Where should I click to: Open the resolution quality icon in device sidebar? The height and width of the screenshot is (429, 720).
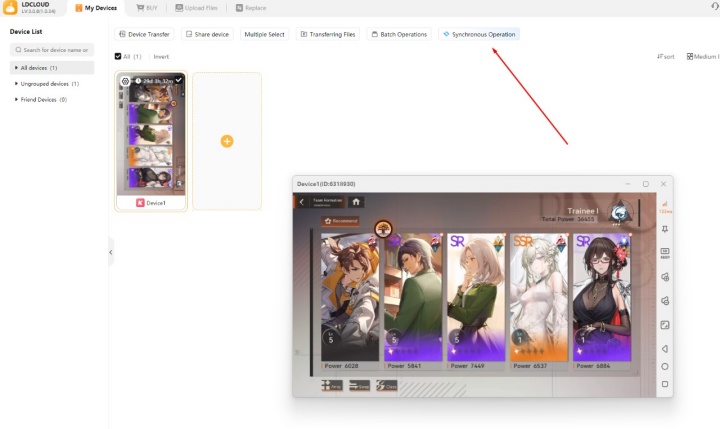664,253
